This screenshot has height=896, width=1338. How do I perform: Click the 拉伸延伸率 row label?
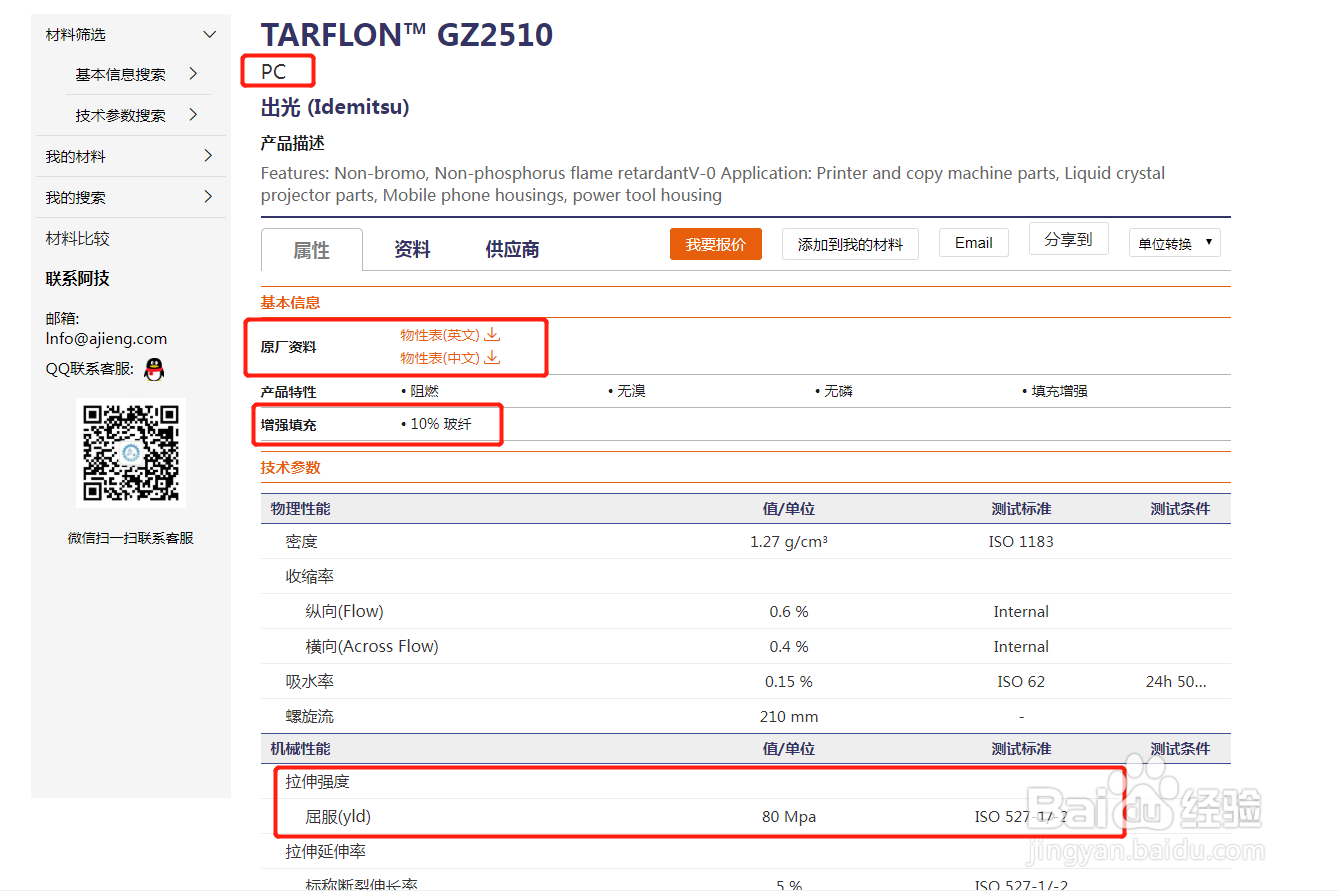(x=326, y=851)
